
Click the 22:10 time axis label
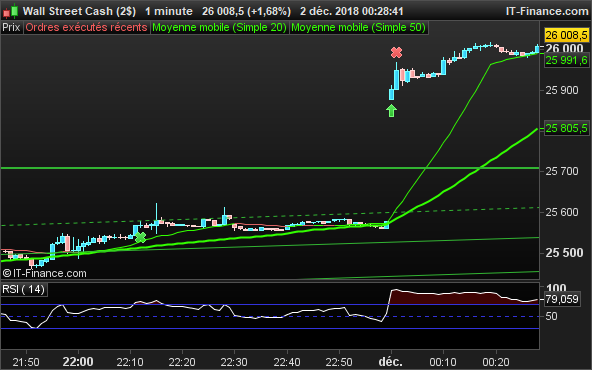point(130,362)
